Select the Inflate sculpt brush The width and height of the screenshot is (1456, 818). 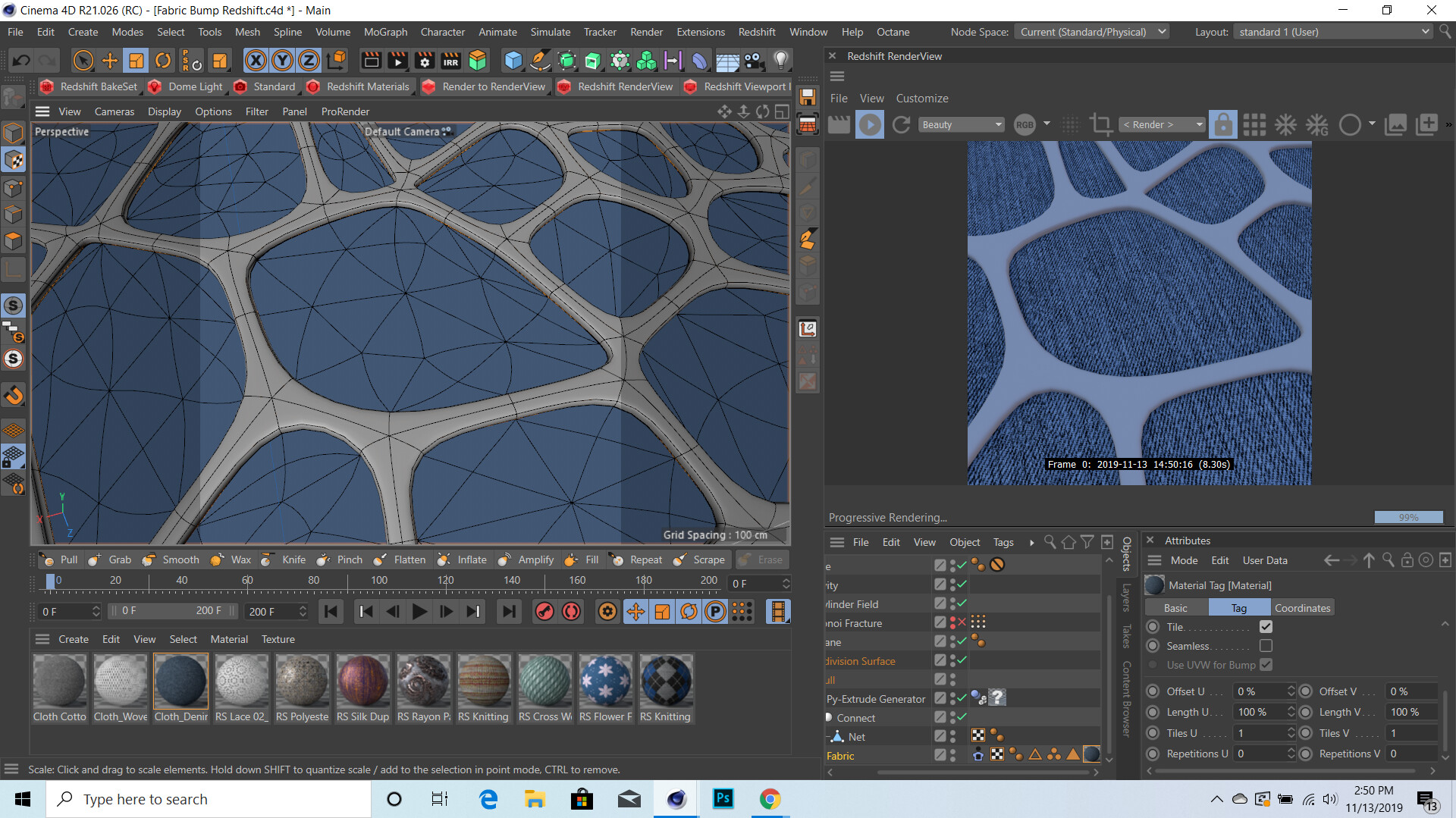pos(463,559)
